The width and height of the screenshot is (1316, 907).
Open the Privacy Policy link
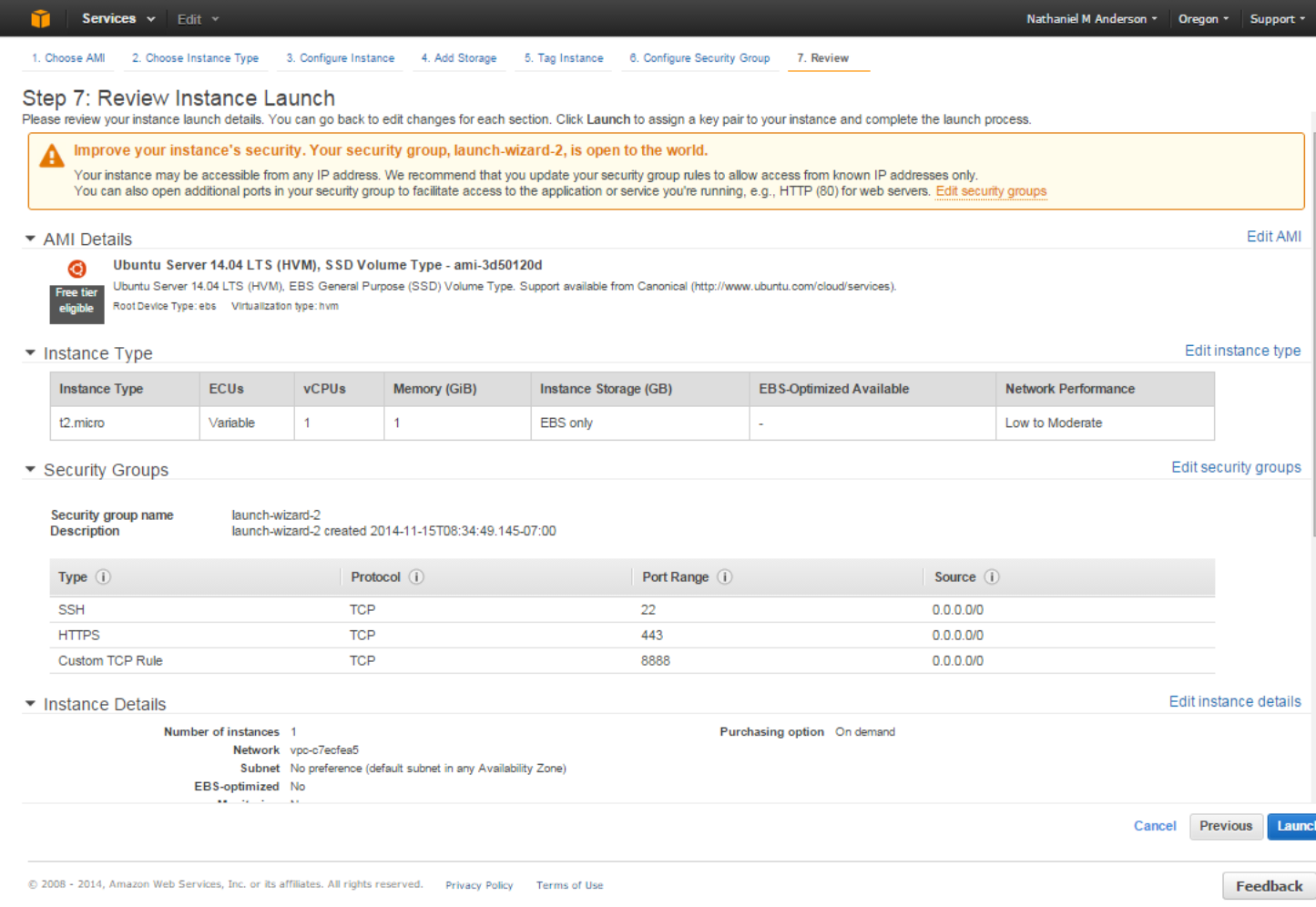coord(479,885)
